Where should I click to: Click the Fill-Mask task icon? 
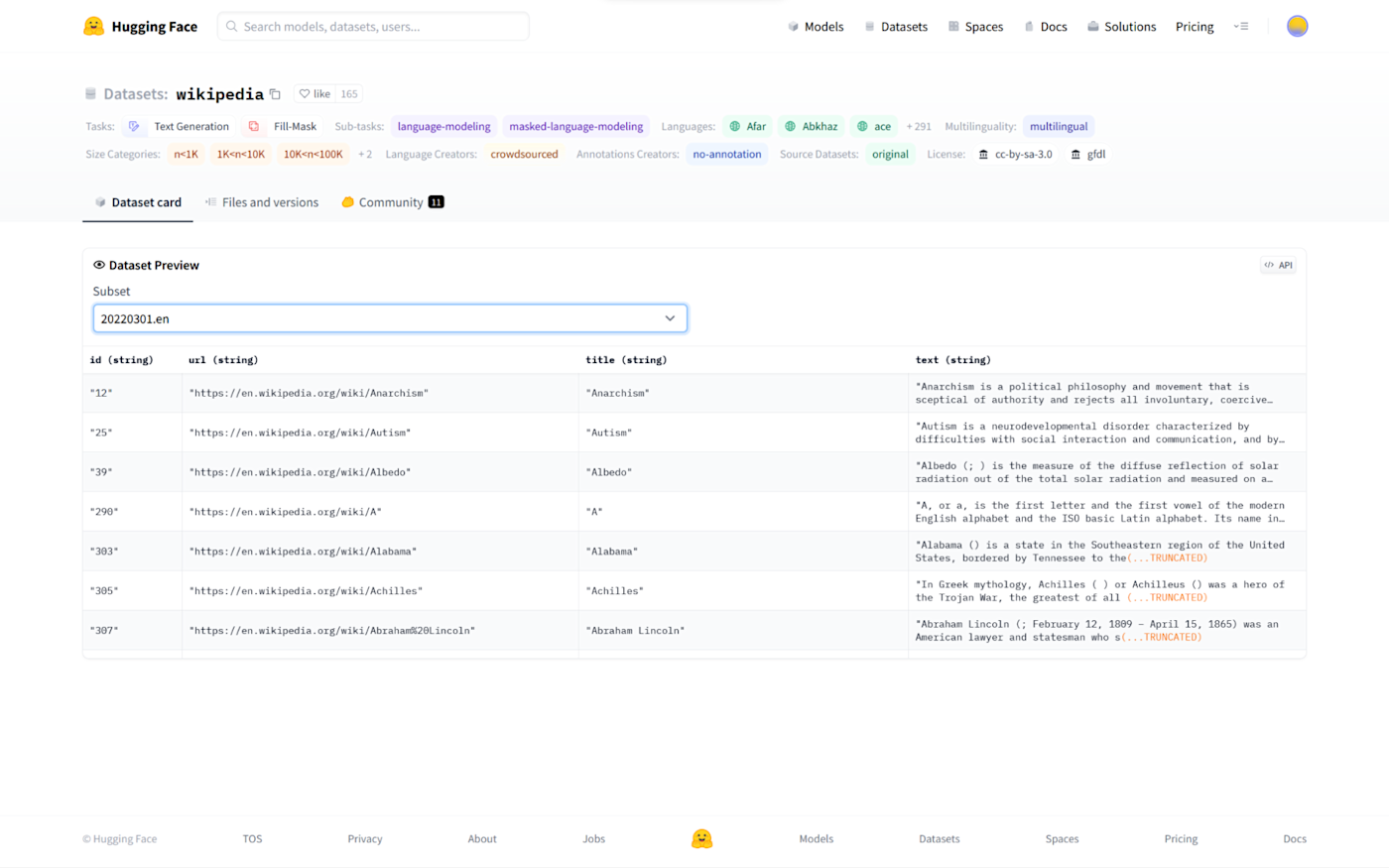tap(254, 127)
